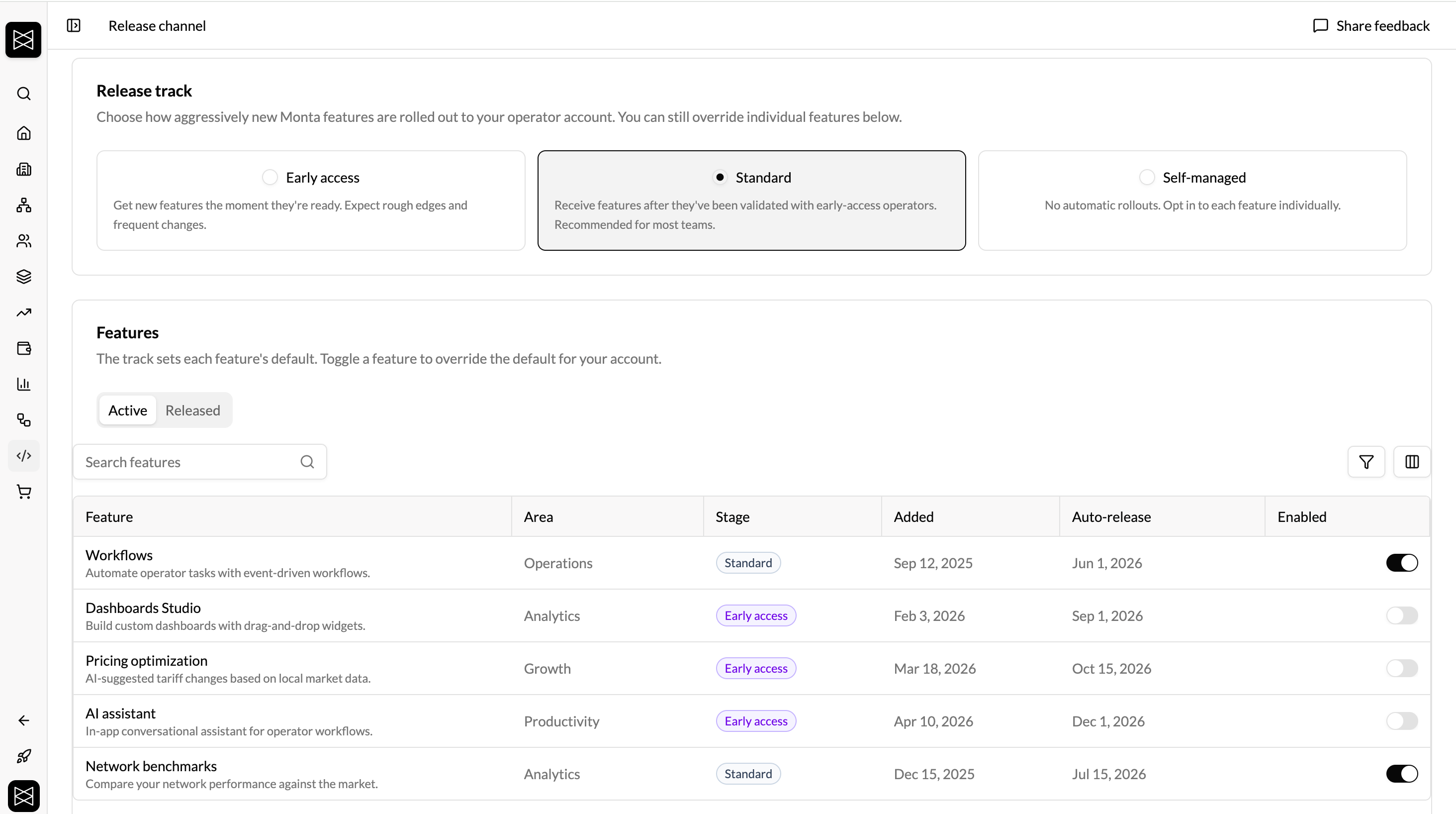Click into the Search features field

tap(199, 462)
